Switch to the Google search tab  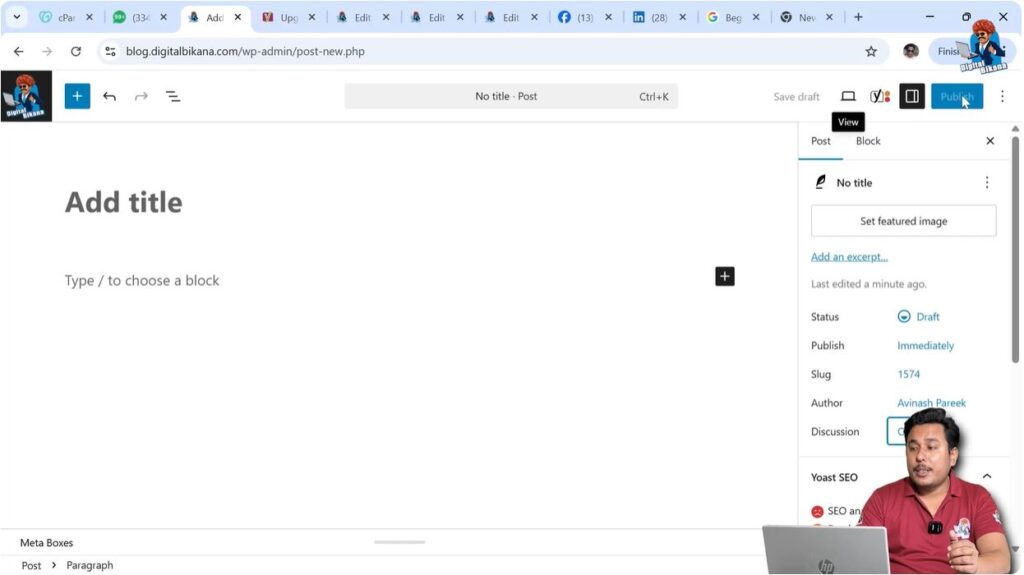(x=733, y=18)
